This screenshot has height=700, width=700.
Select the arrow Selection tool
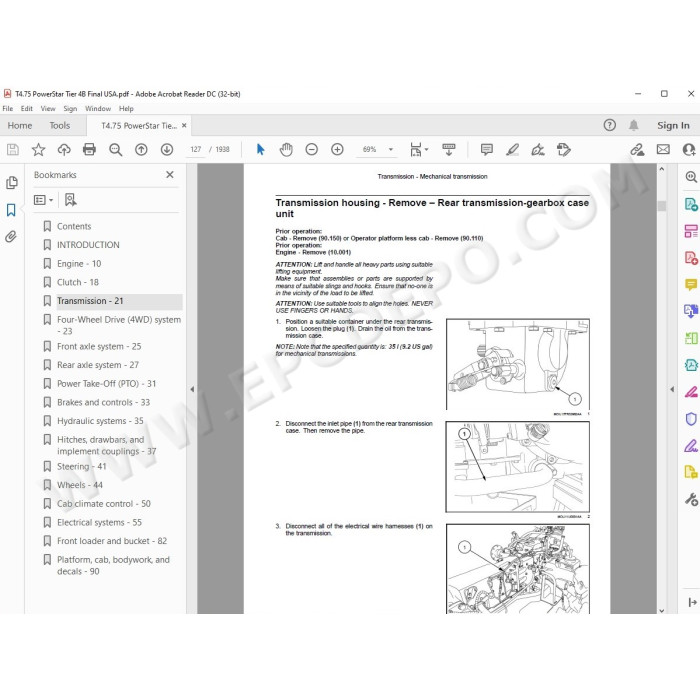pyautogui.click(x=261, y=150)
